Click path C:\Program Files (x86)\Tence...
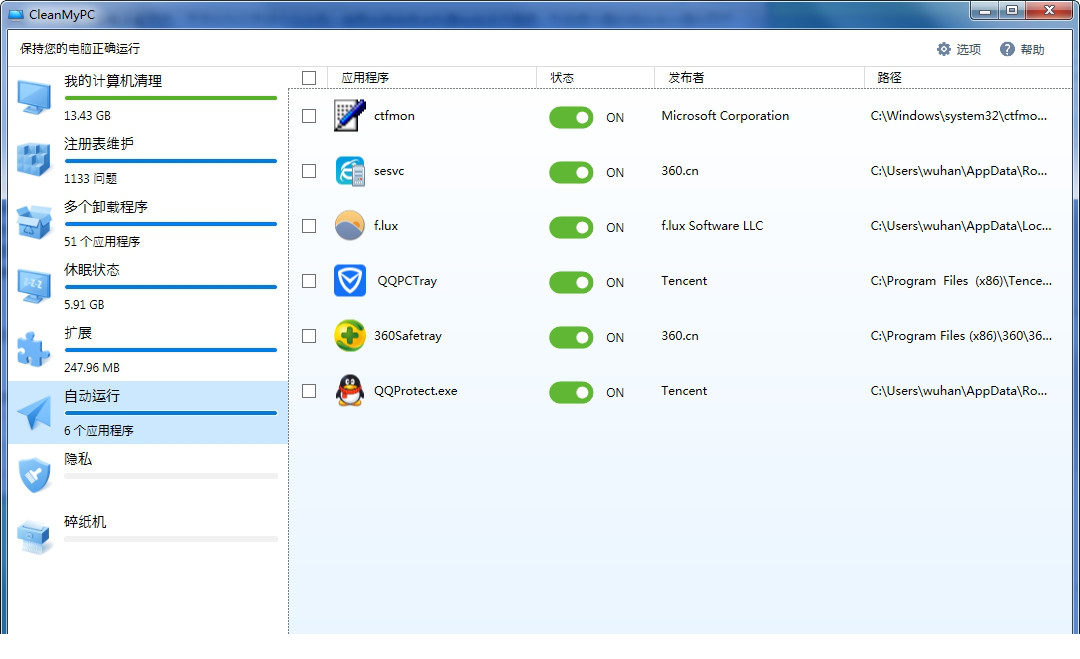Viewport: 1080px width, 659px height. pos(962,281)
